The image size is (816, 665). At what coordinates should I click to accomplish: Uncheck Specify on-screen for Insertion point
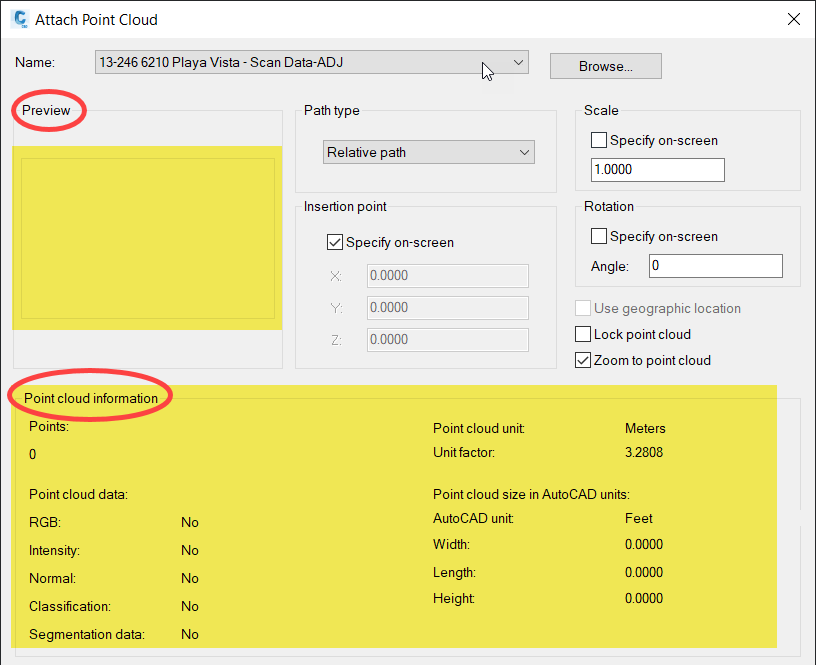tap(334, 243)
